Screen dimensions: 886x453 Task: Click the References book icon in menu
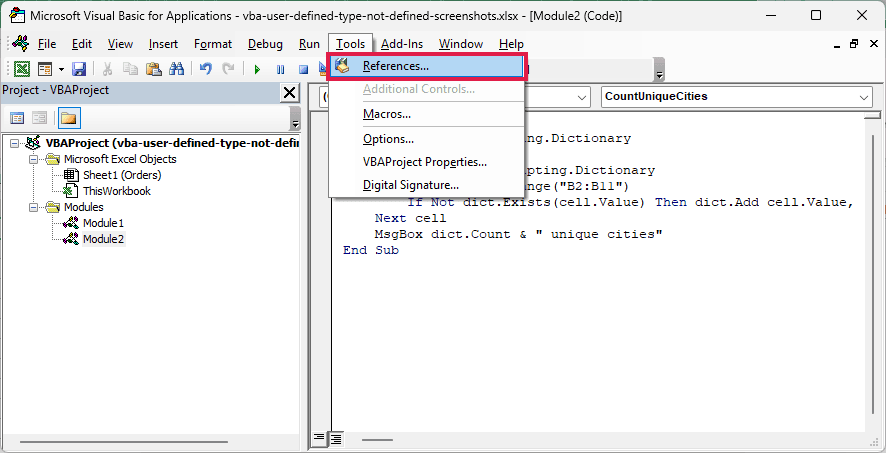(342, 66)
